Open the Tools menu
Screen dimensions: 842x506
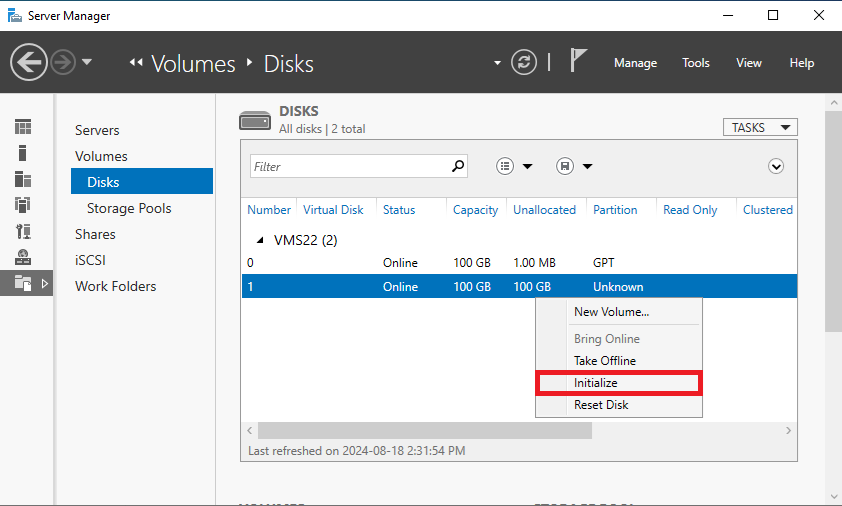click(695, 63)
